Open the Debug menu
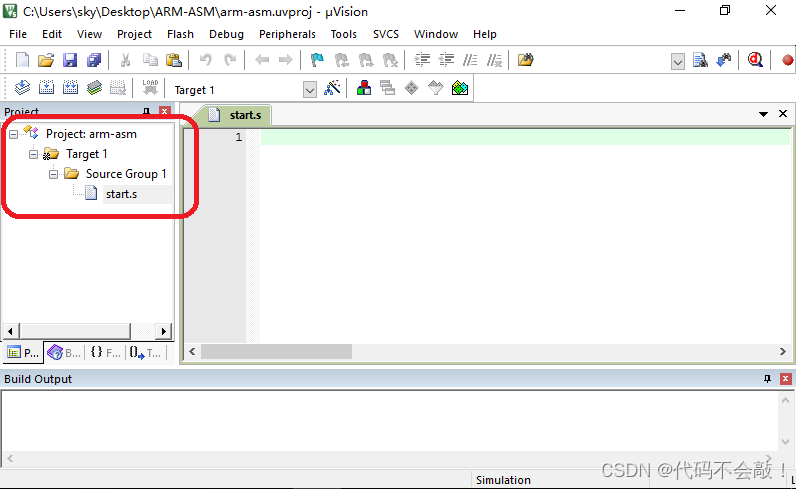Viewport: 800px width, 489px height. (226, 34)
